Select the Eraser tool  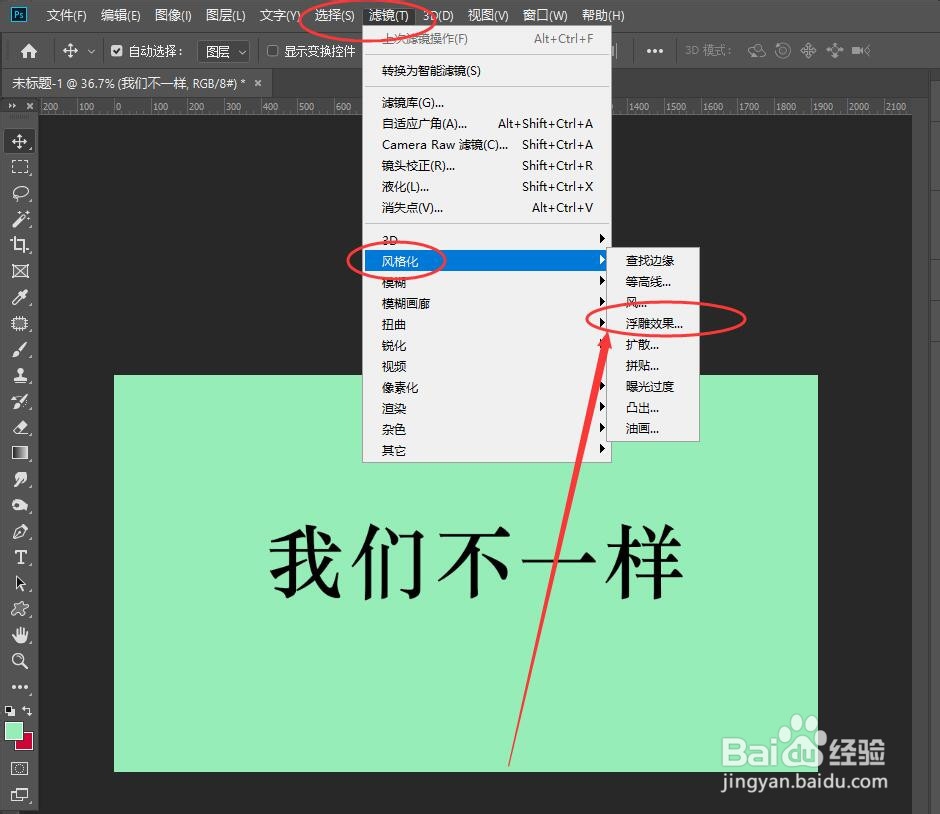click(21, 427)
